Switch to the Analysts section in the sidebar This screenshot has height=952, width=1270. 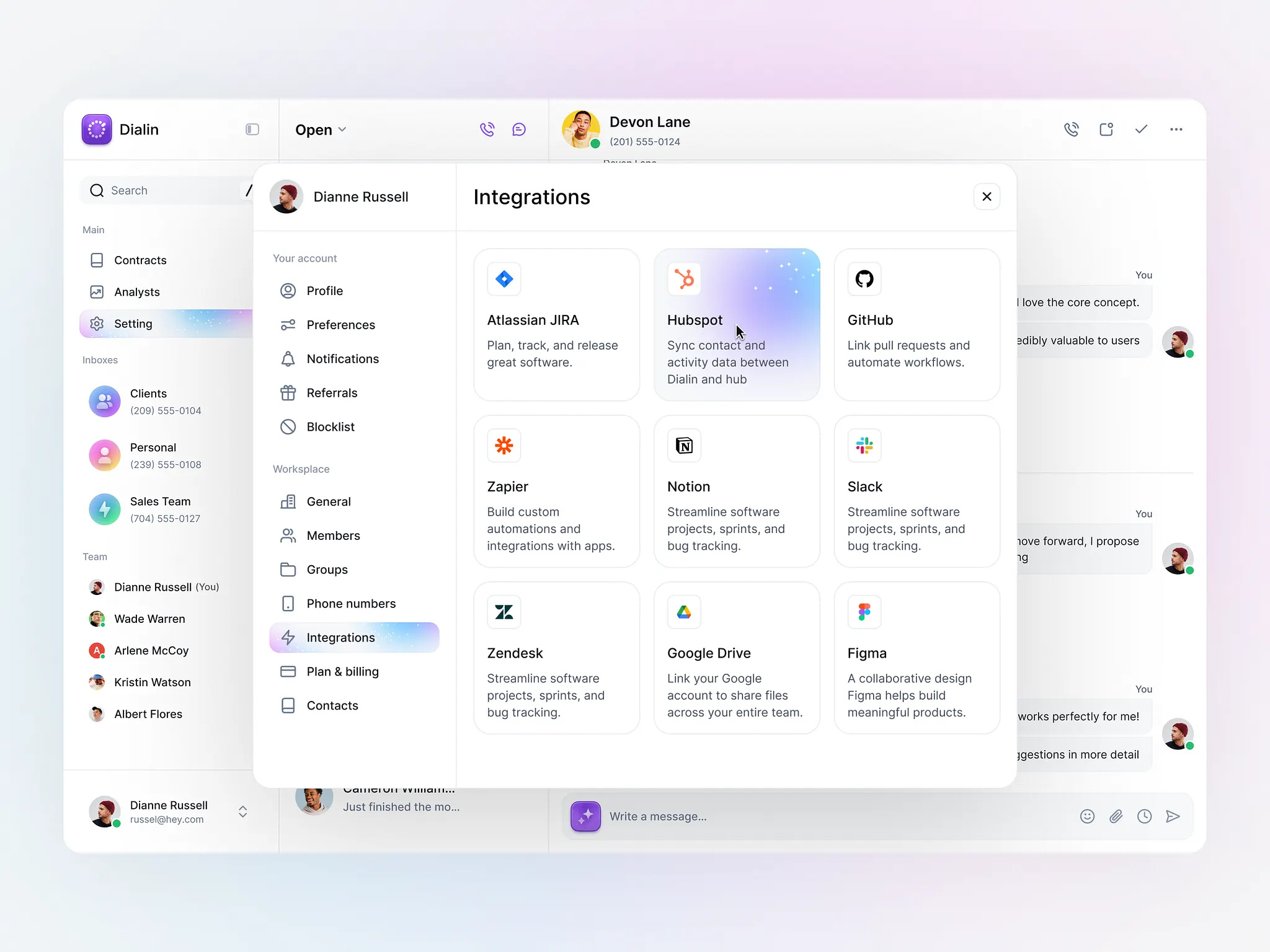[138, 292]
